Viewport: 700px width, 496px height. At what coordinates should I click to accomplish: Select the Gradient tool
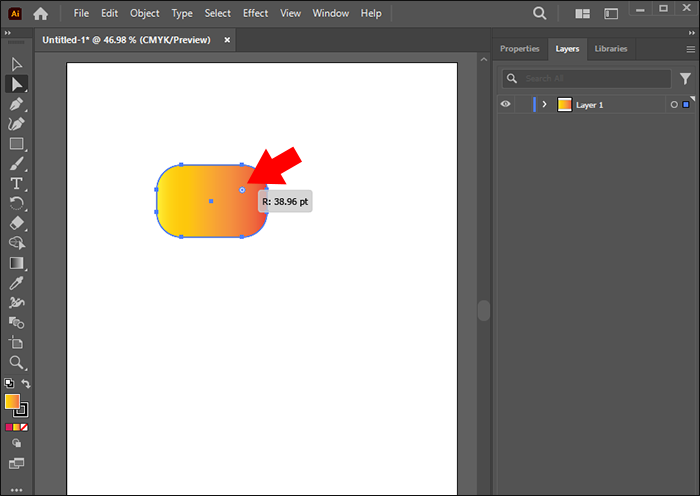click(17, 263)
